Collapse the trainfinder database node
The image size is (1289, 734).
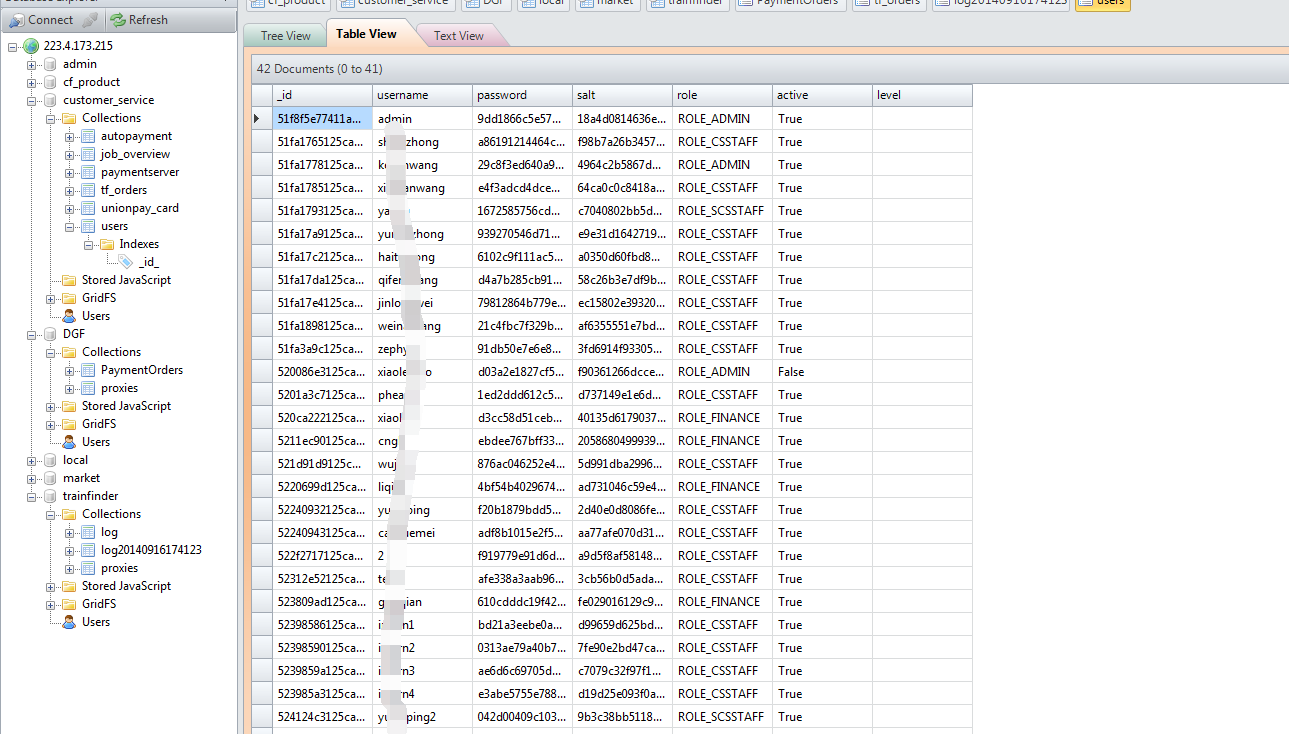point(31,496)
